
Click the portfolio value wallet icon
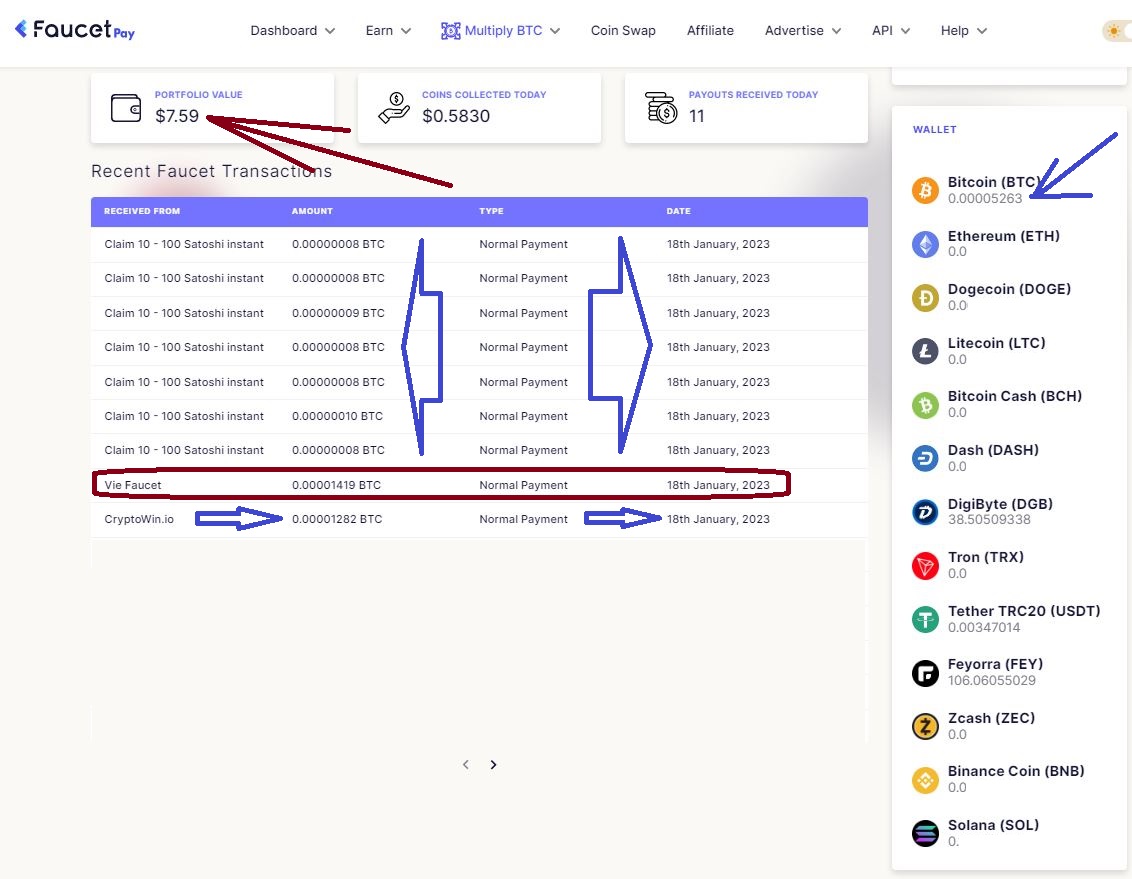[x=126, y=108]
